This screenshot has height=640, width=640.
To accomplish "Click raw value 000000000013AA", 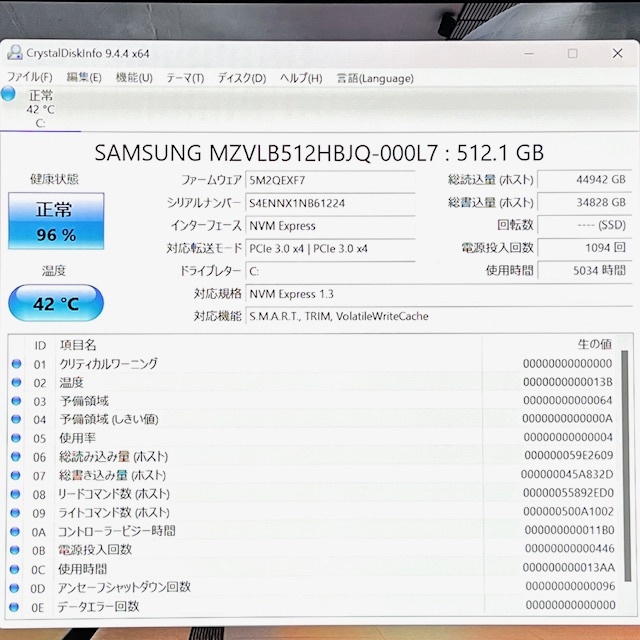I will (x=569, y=567).
